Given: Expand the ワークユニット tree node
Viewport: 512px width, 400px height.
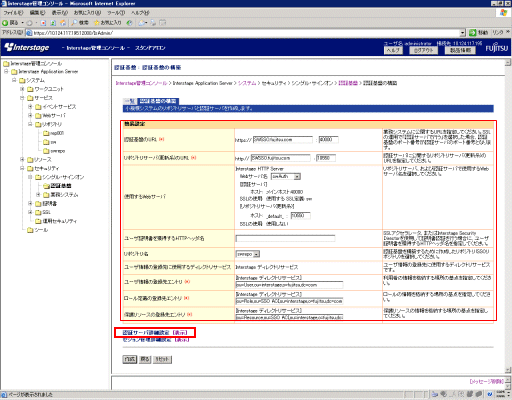Looking at the screenshot, I should [22, 89].
